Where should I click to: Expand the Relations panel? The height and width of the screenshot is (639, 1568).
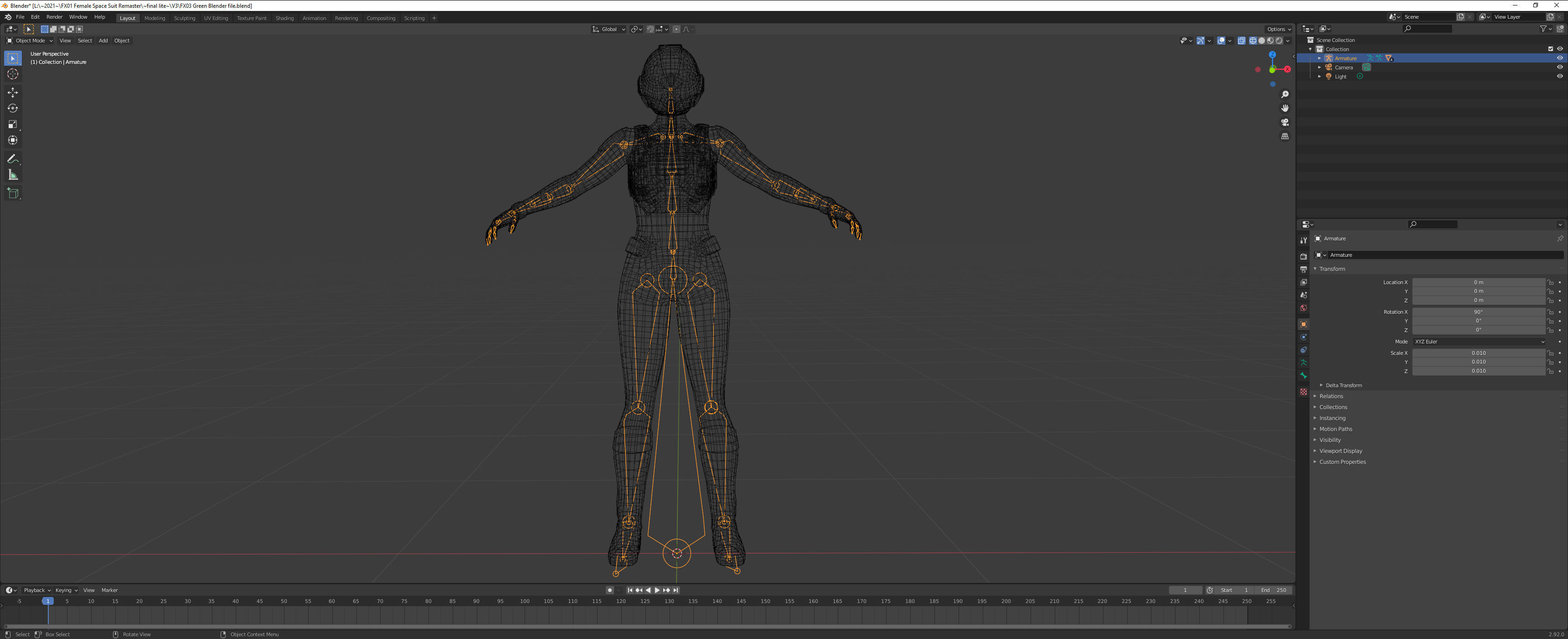1331,396
